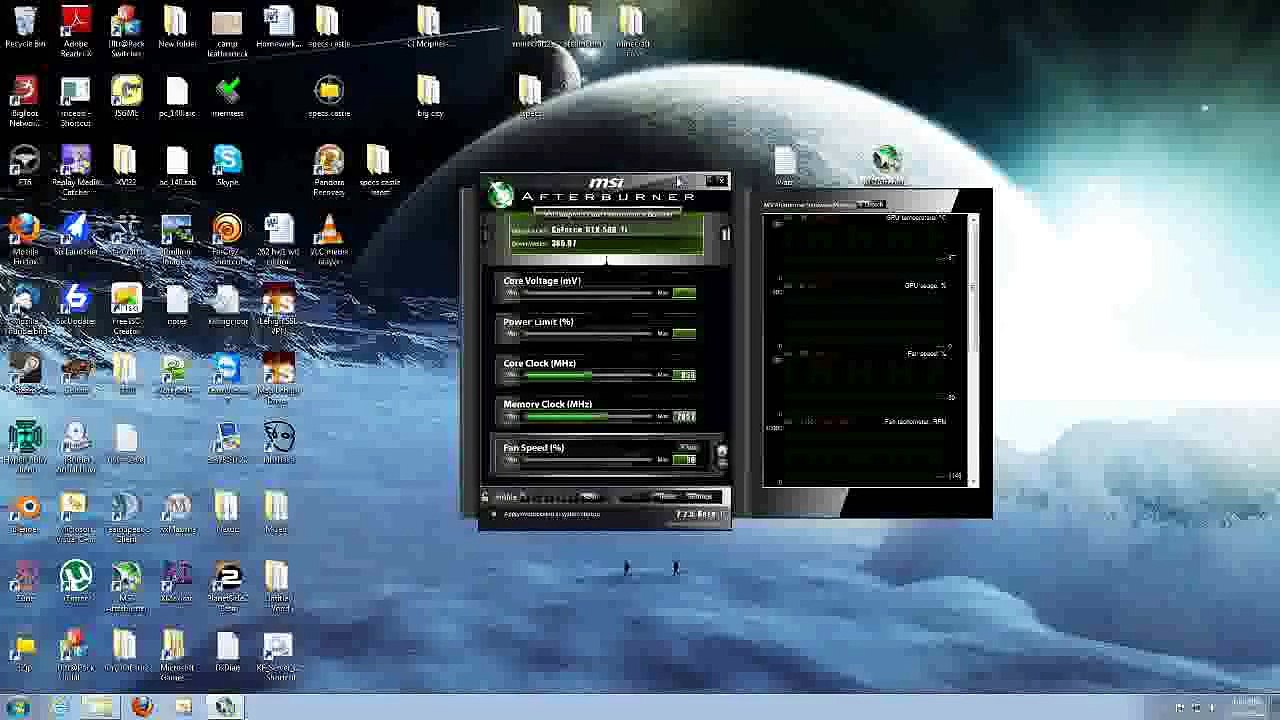Click the GeForce GTX graphics card name
The image size is (1280, 720).
tap(589, 230)
